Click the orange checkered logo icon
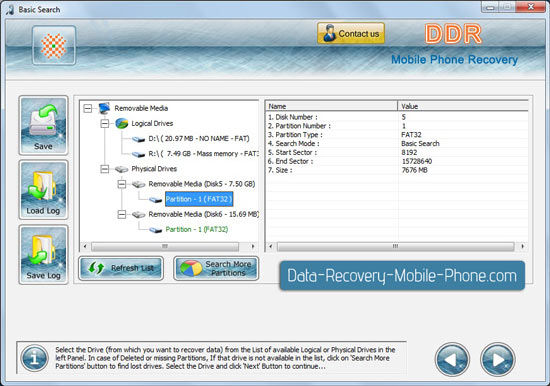Viewport: 550px width, 386px height. coord(54,46)
